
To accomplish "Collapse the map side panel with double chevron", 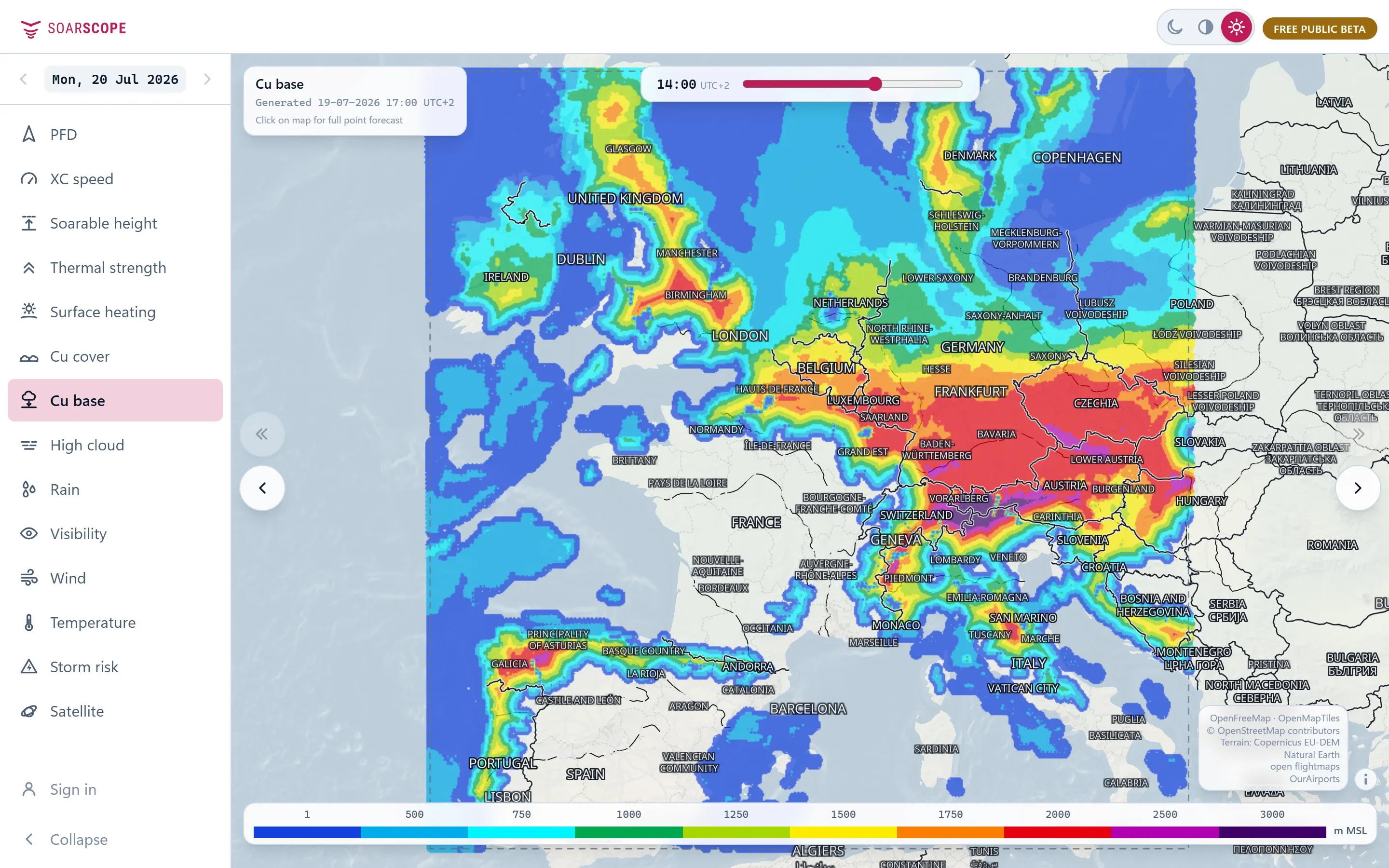I will (x=262, y=434).
